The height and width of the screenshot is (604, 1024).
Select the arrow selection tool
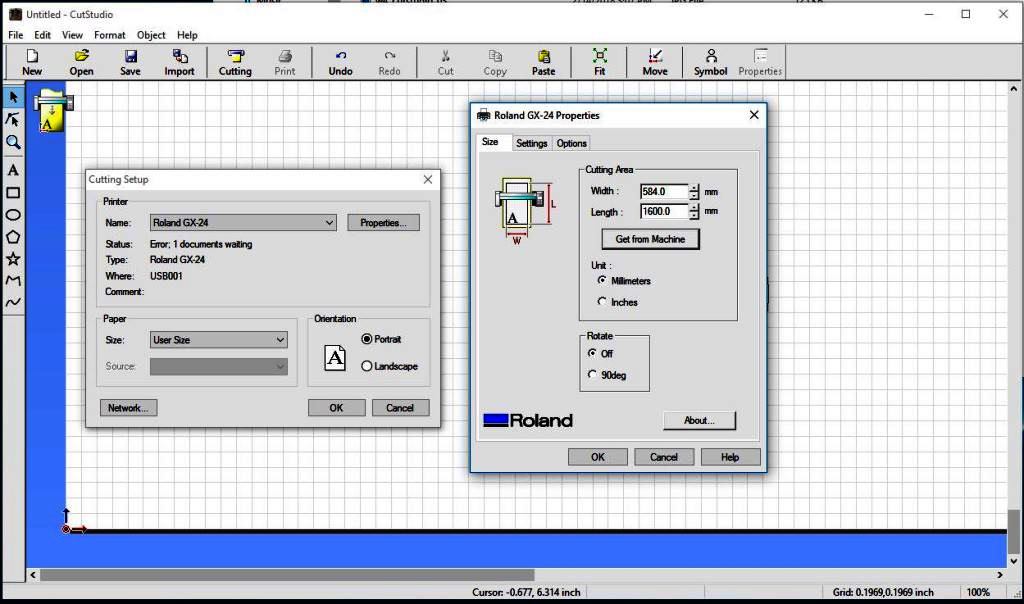(x=13, y=97)
